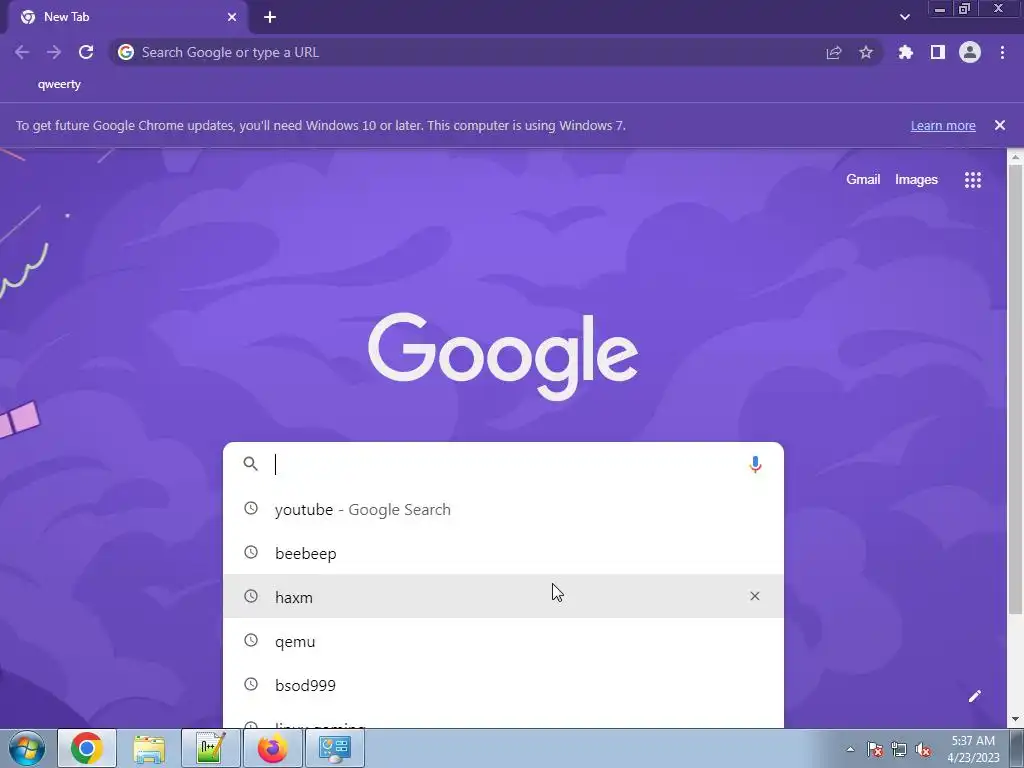Screen dimensions: 1024x768
Task: Start voice search with microphone icon
Action: (756, 464)
